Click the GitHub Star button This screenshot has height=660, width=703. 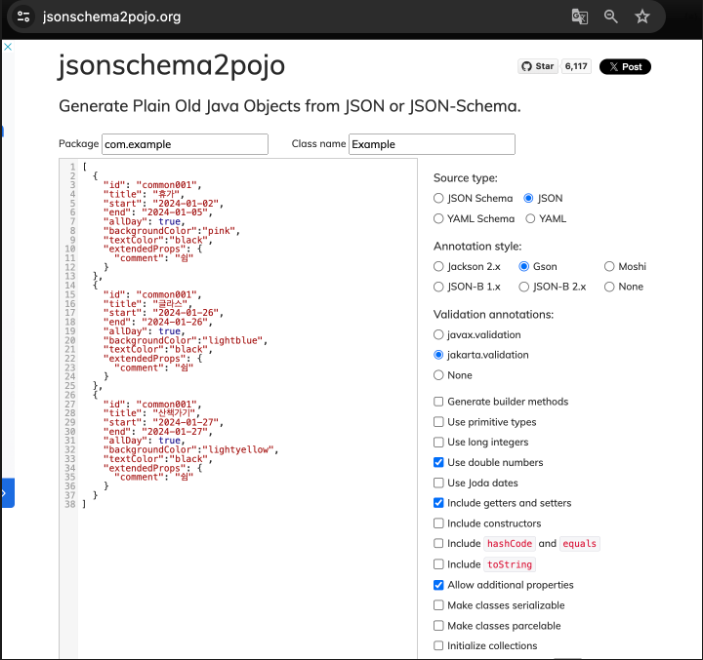(538, 66)
